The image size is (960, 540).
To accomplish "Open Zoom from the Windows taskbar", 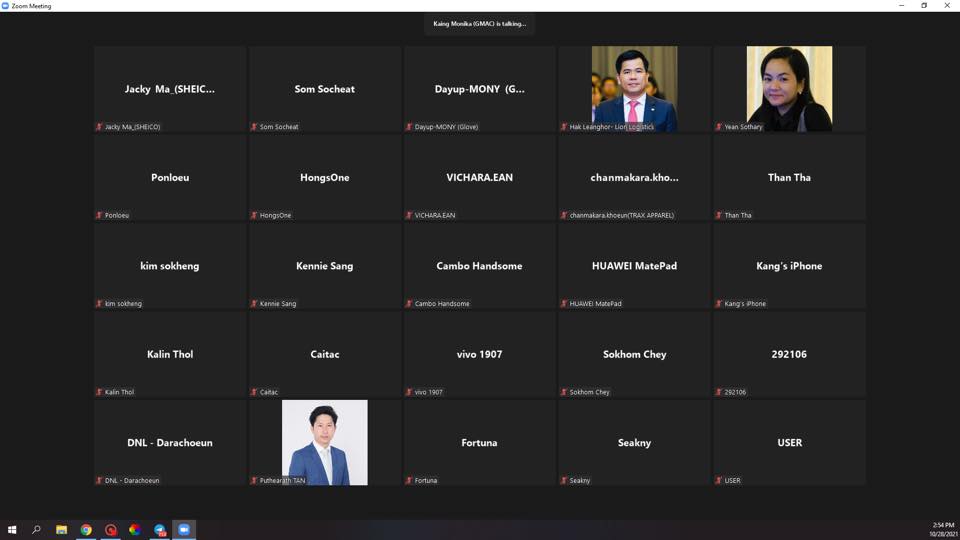I will pos(184,529).
